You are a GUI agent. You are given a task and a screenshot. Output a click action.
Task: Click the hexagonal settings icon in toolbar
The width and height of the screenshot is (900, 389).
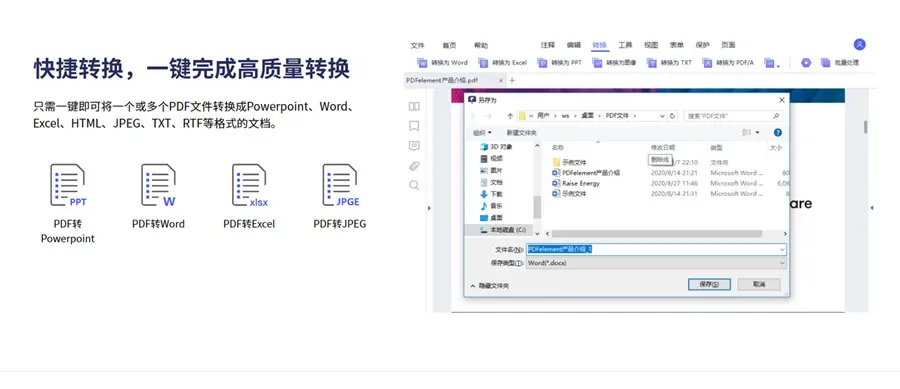click(x=806, y=63)
